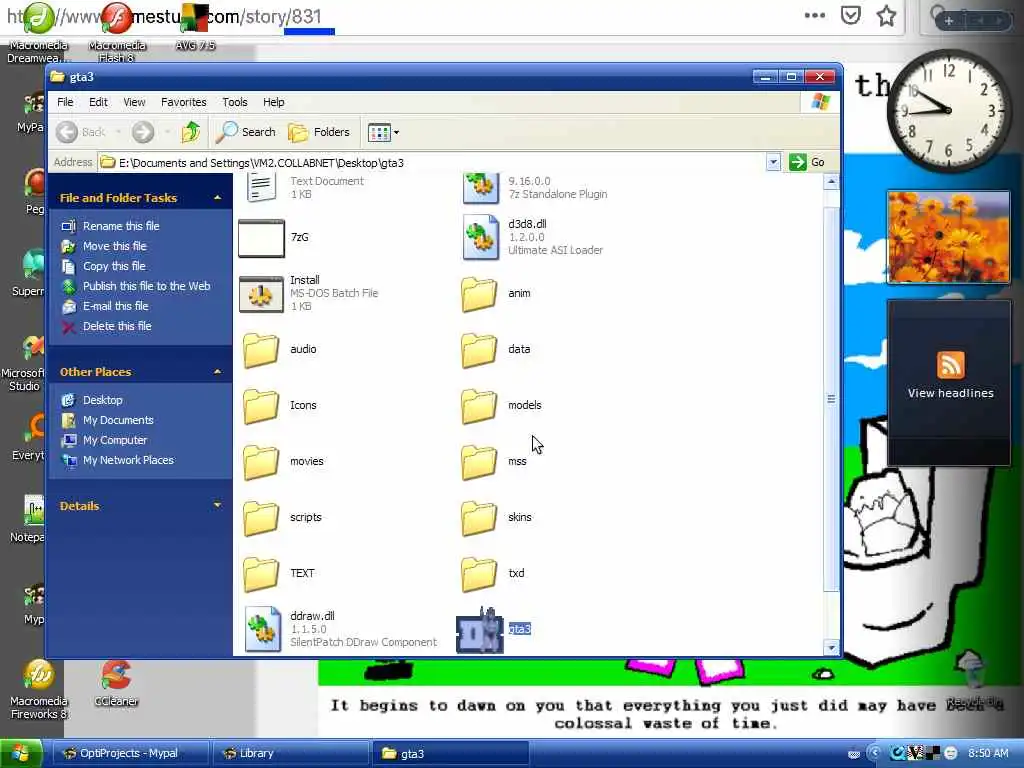Select the scripts folder
The height and width of the screenshot is (768, 1024).
(x=261, y=518)
